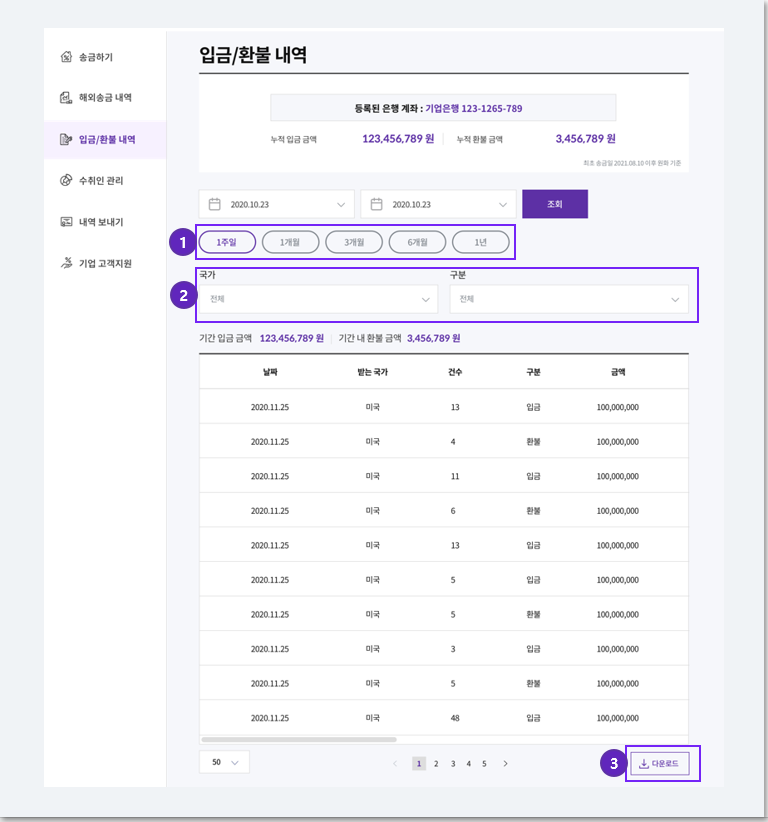Screen dimensions: 768x822
Task: Click the 기업 고객지원 sidebar icon
Action: point(66,263)
